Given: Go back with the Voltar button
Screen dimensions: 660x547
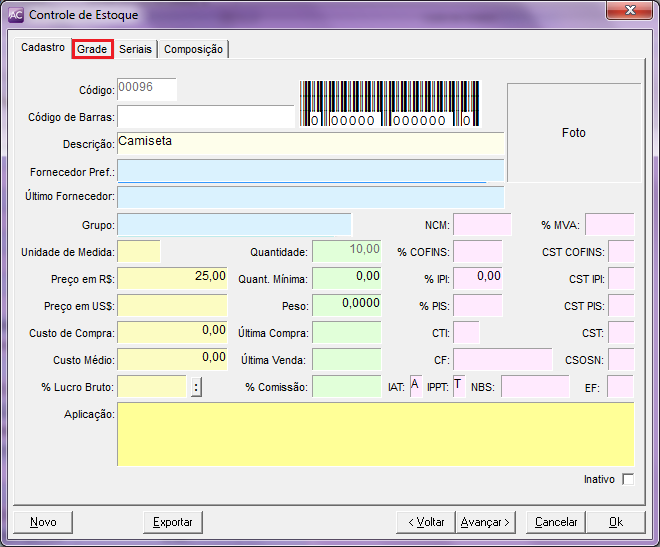Looking at the screenshot, I should tap(425, 522).
